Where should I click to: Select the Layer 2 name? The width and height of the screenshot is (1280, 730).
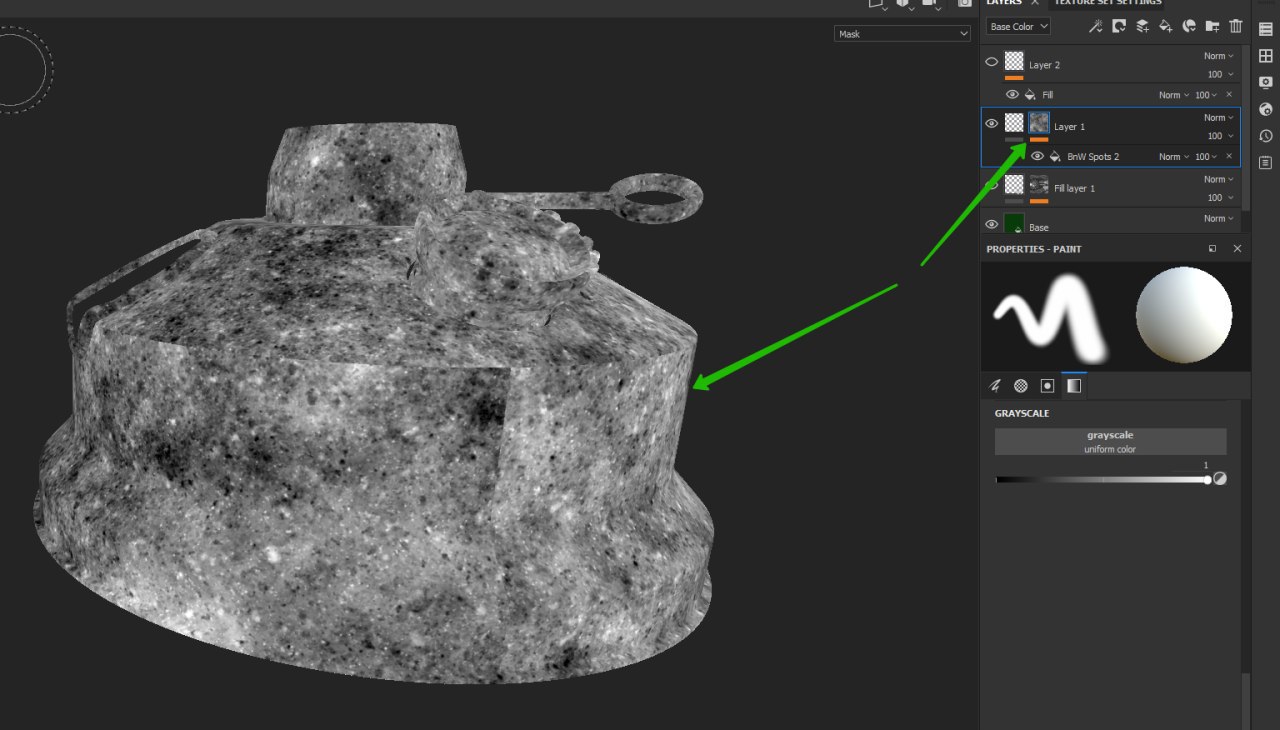tap(1044, 65)
